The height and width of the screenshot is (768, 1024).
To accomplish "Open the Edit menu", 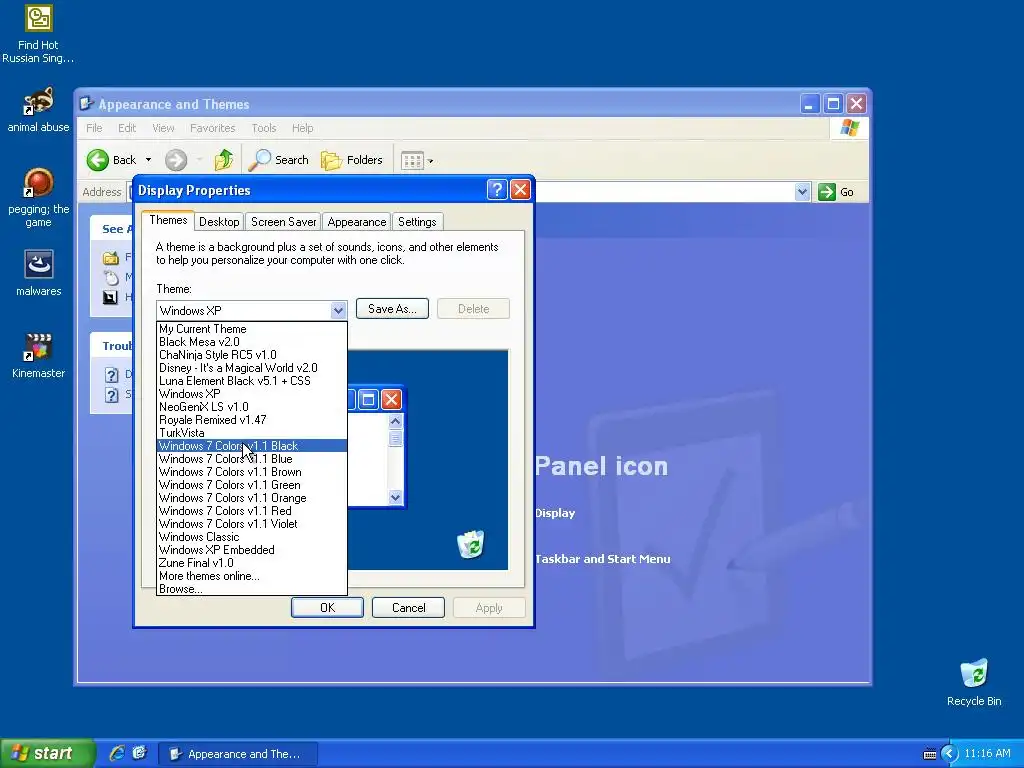I will [x=127, y=128].
